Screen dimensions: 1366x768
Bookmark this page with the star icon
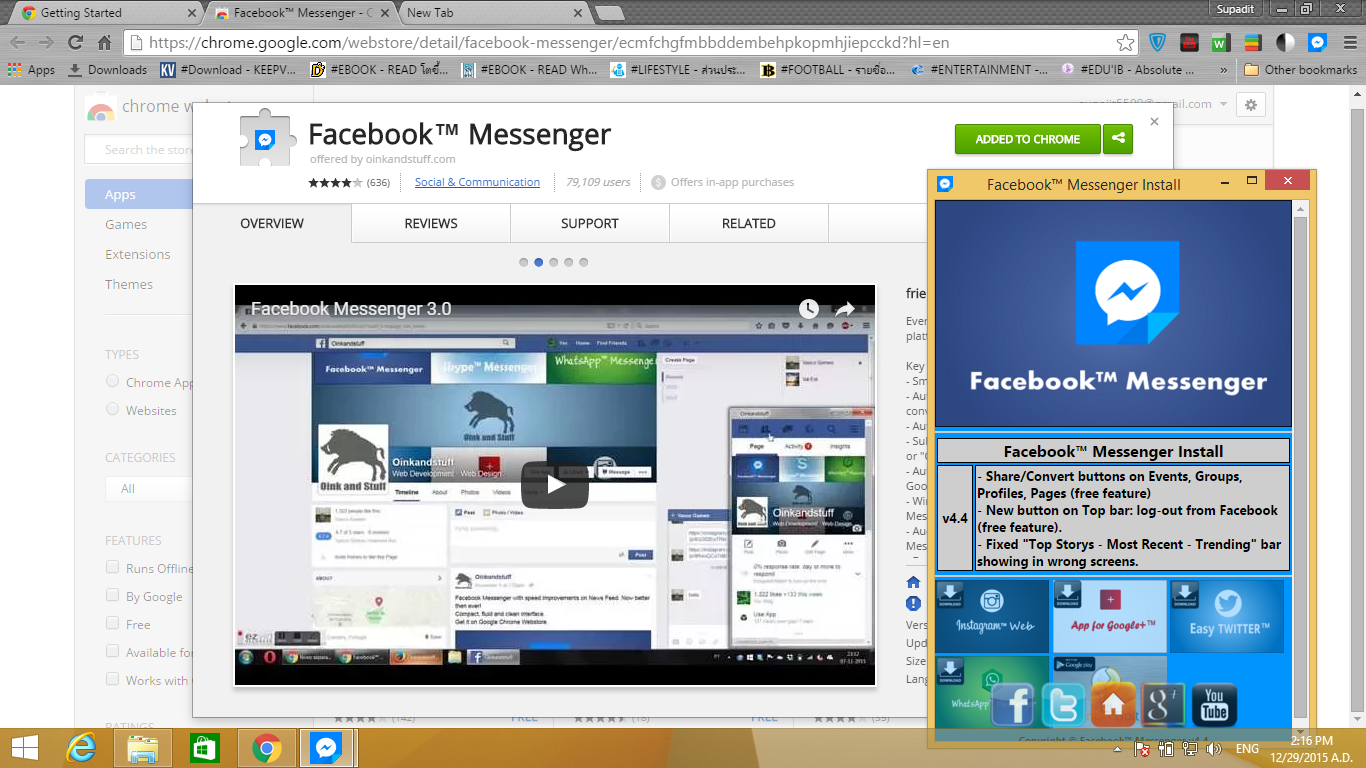pyautogui.click(x=1125, y=43)
